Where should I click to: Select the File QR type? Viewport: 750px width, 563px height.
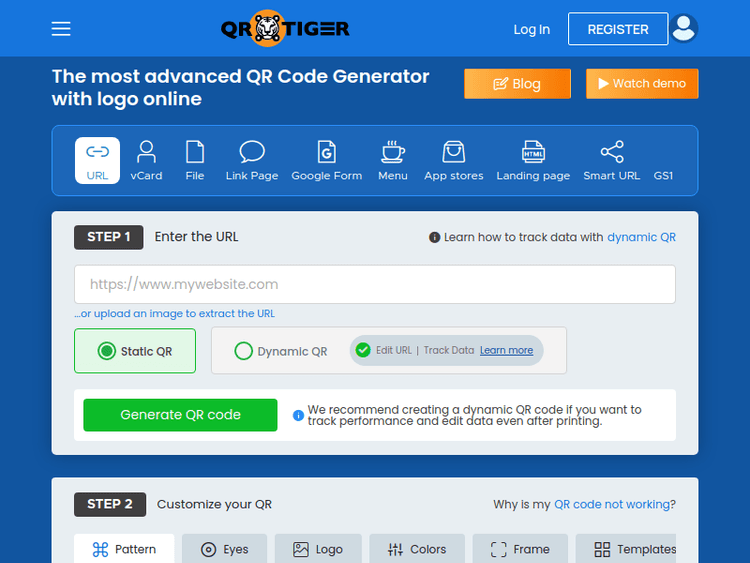pyautogui.click(x=195, y=161)
